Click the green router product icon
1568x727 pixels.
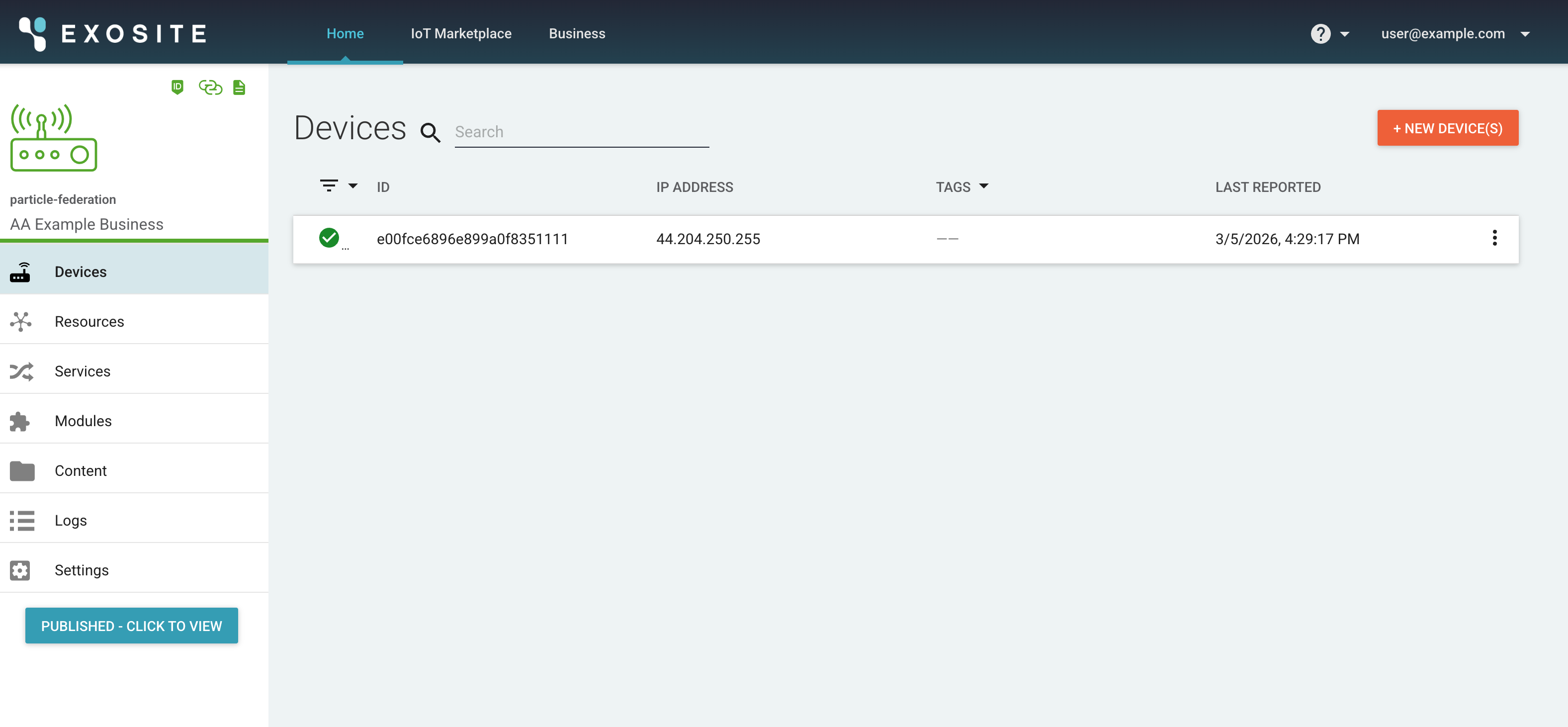pyautogui.click(x=54, y=138)
